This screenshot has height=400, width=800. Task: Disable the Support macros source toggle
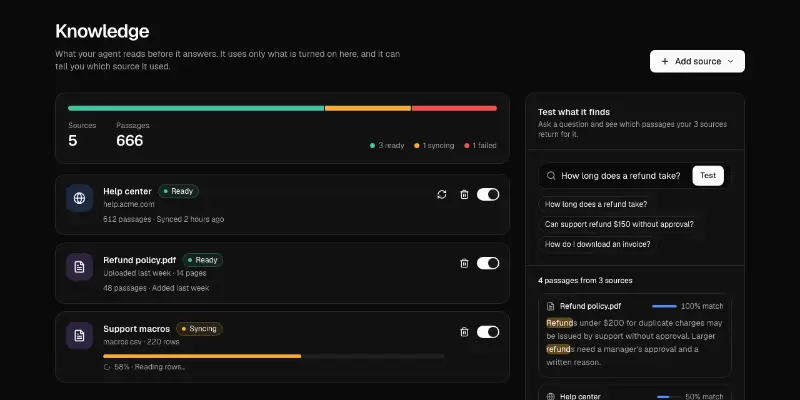coord(488,332)
